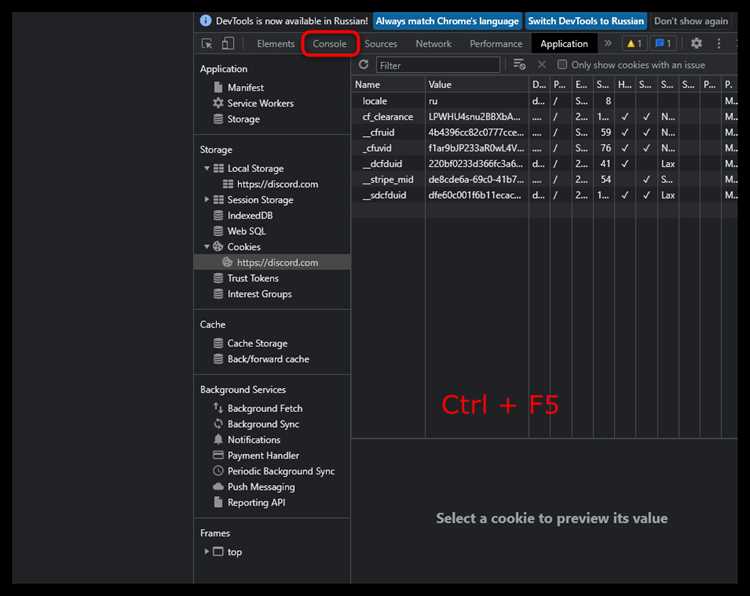Switch to the Elements tab
Screen dimensions: 750x596
276,44
